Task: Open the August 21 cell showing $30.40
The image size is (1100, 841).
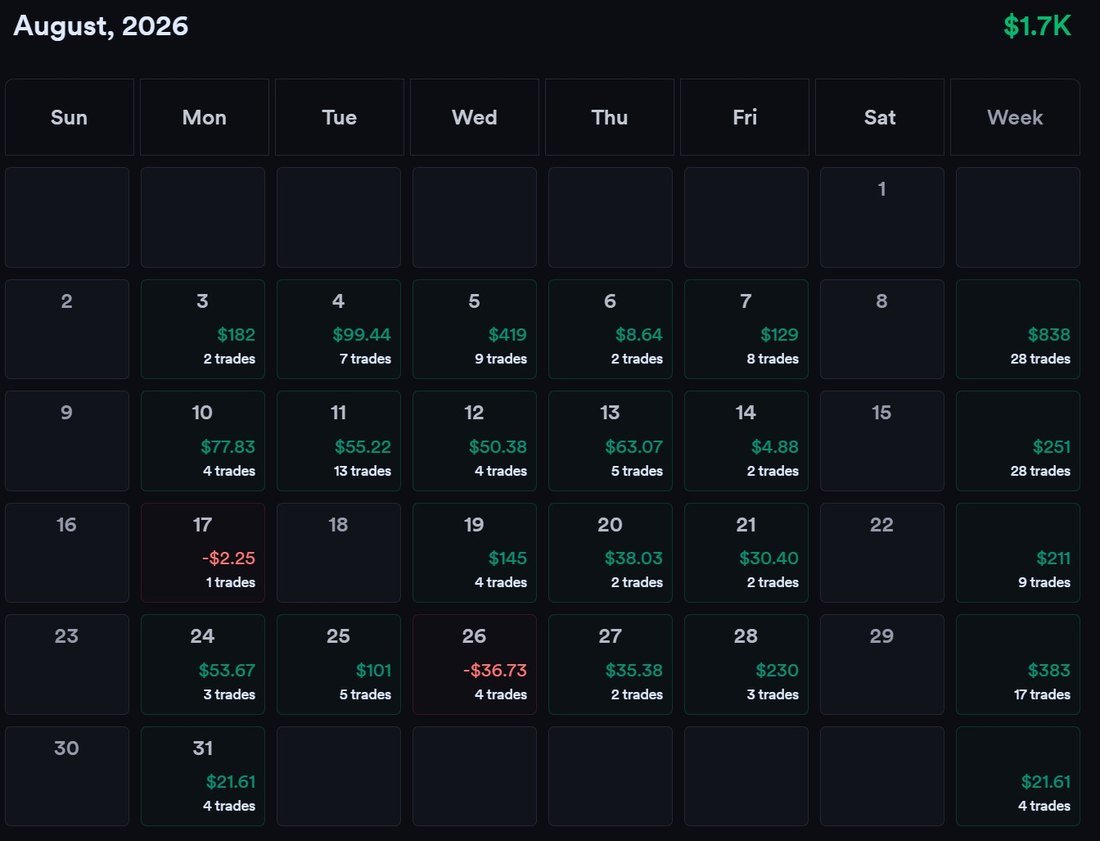Action: [x=746, y=553]
